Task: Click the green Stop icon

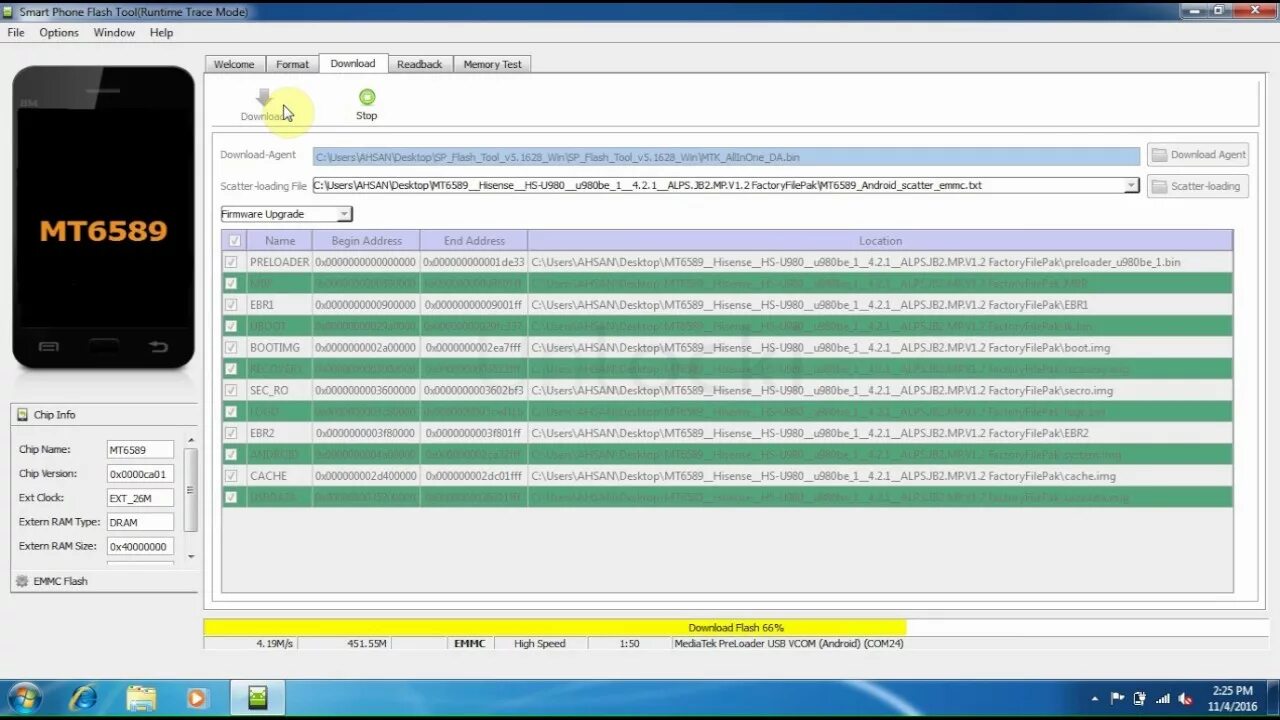Action: click(x=367, y=97)
